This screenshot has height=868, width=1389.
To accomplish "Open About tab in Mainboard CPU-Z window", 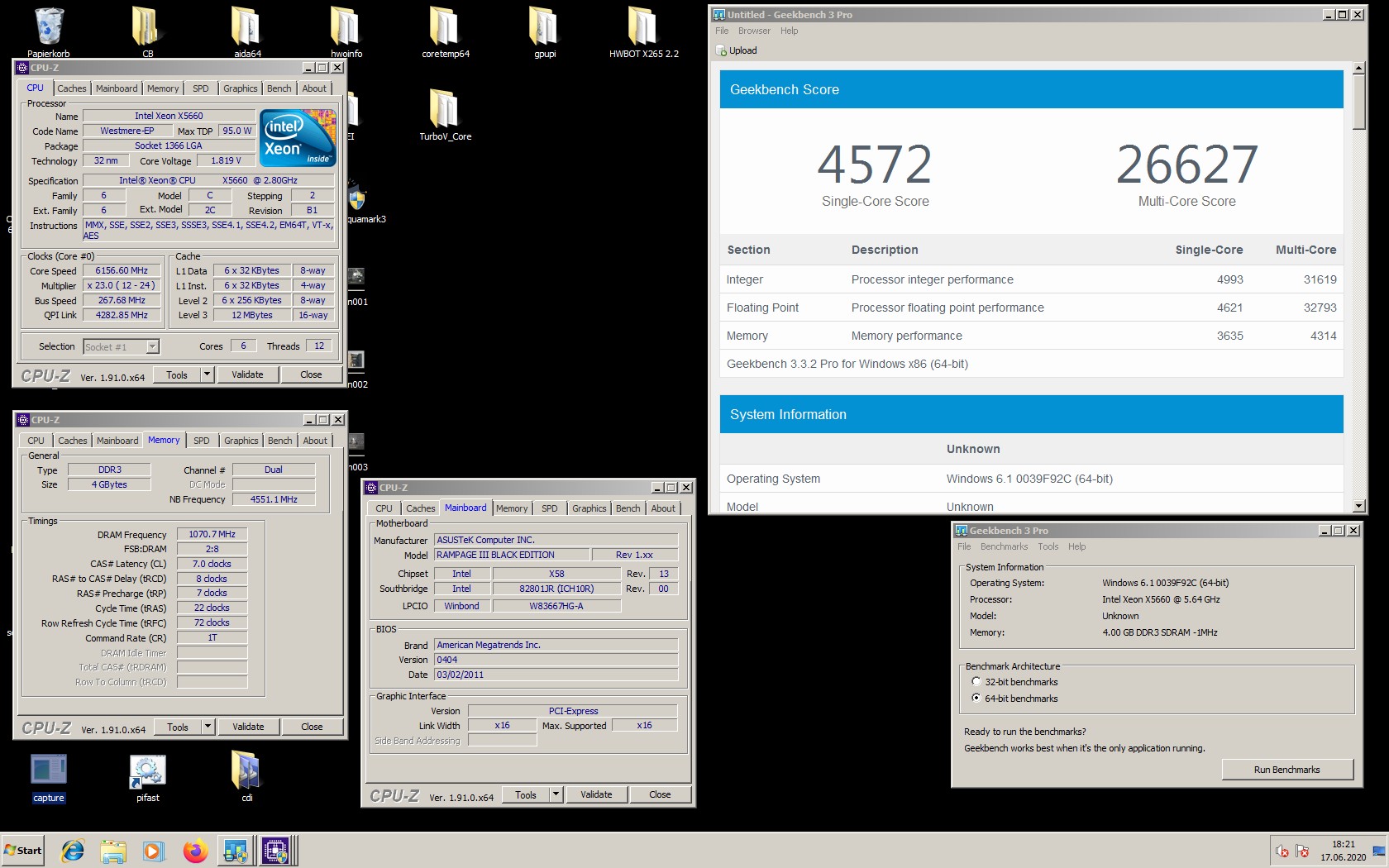I will tap(663, 508).
